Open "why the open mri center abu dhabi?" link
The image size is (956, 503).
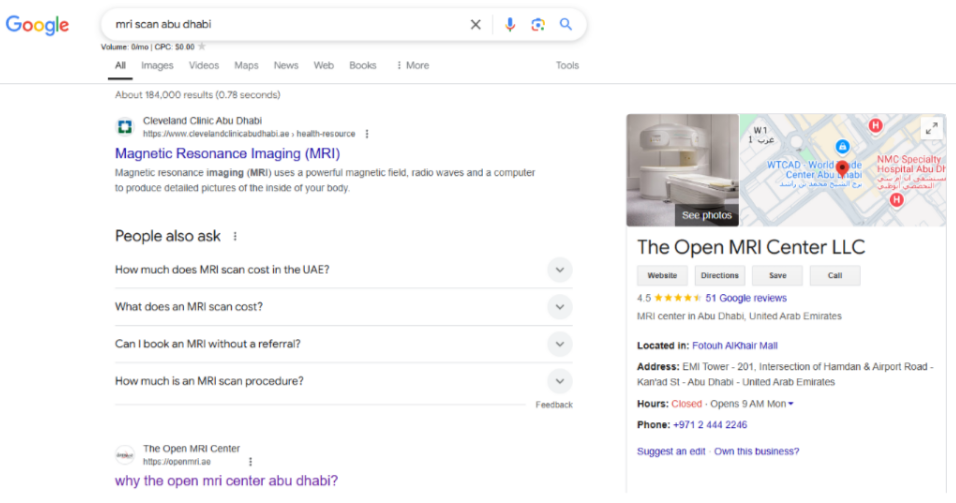coord(226,480)
